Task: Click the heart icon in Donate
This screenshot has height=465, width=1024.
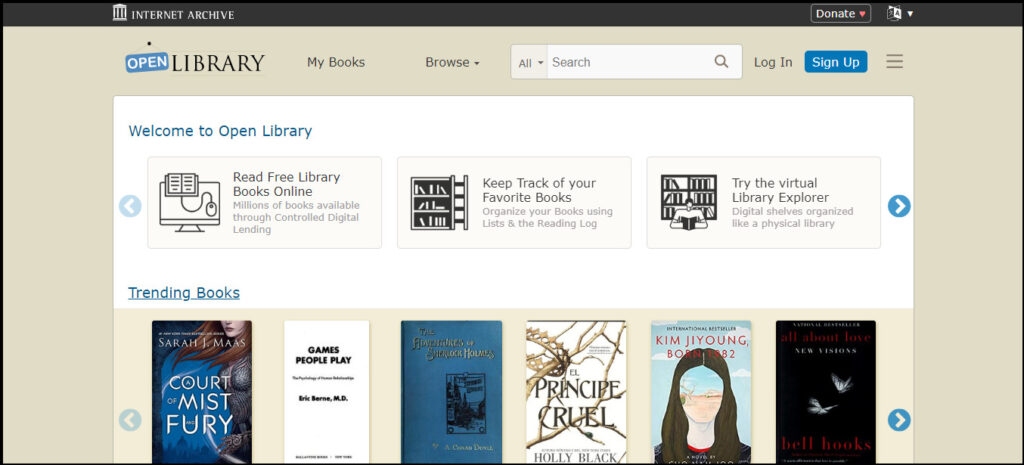Action: [x=862, y=14]
